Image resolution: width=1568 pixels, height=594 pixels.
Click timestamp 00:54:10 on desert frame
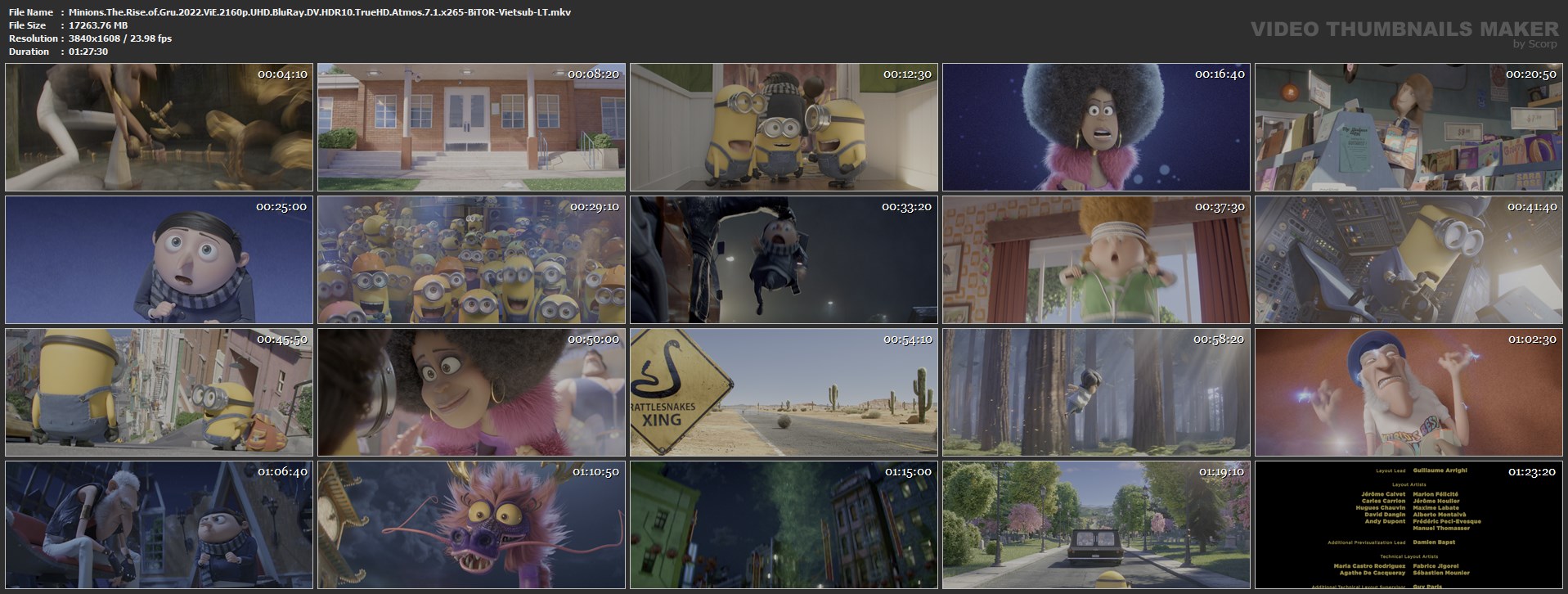[907, 340]
